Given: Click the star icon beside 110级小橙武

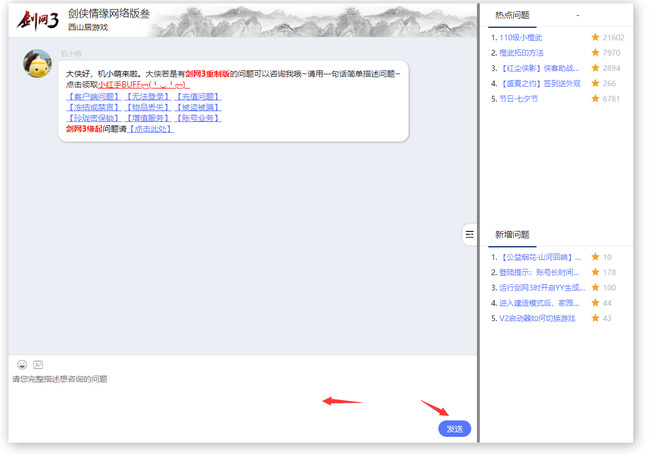Looking at the screenshot, I should 595,38.
